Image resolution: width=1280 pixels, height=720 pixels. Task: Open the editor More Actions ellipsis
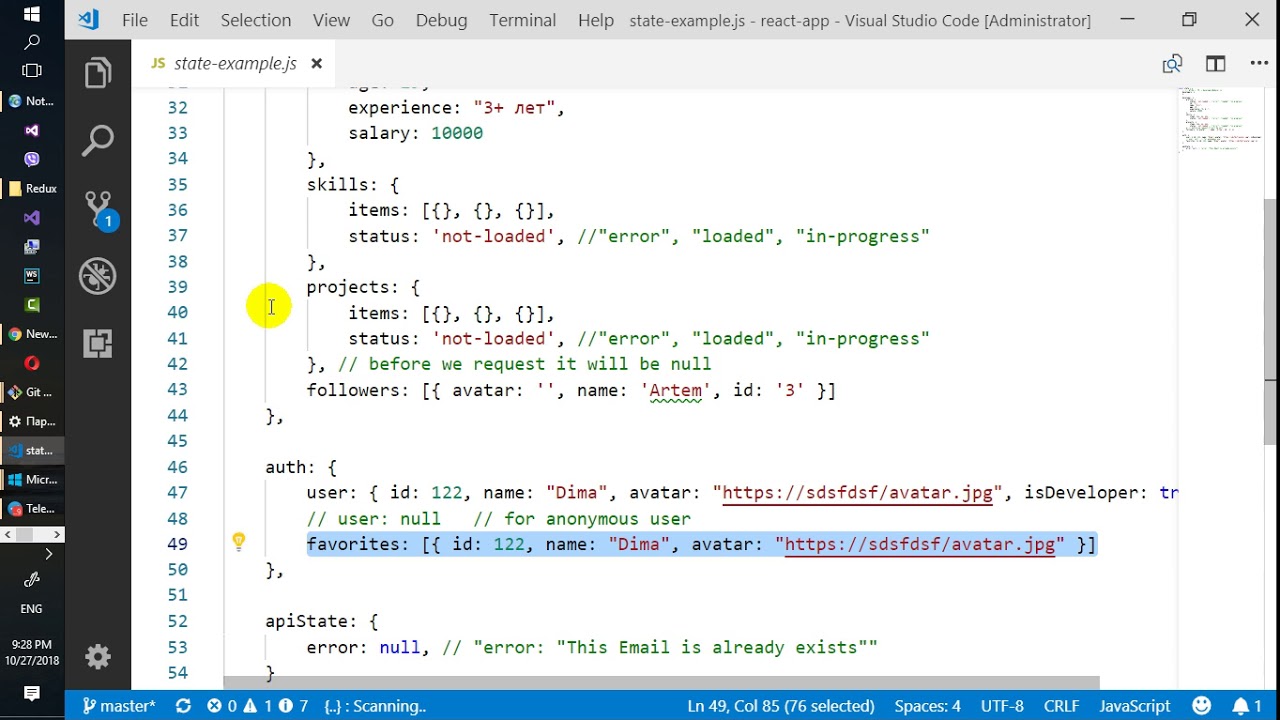point(1259,64)
